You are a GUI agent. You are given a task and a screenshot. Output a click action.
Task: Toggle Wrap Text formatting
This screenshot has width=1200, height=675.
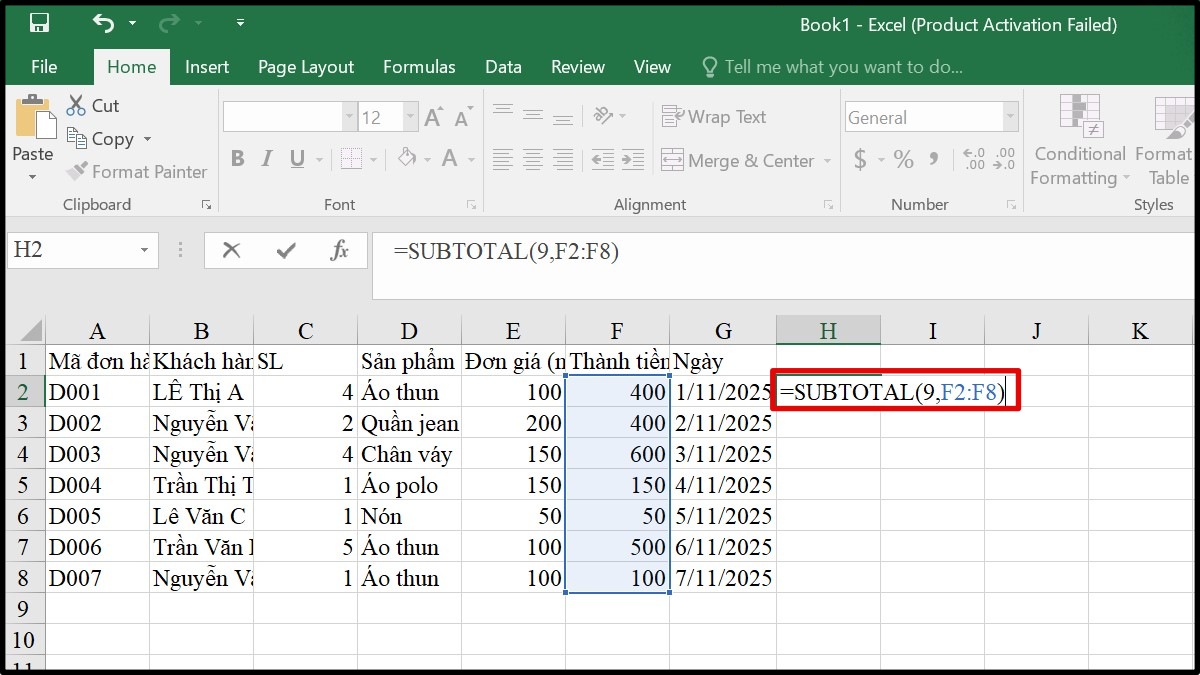[x=714, y=116]
